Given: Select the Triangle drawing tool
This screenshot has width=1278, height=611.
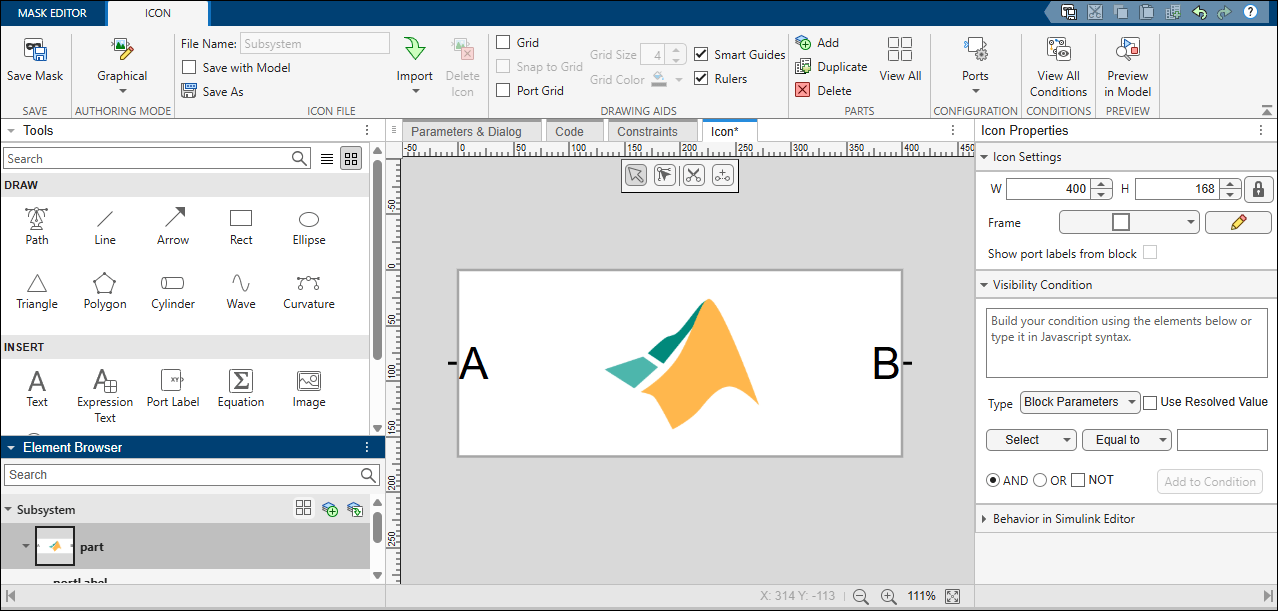Looking at the screenshot, I should pos(37,291).
